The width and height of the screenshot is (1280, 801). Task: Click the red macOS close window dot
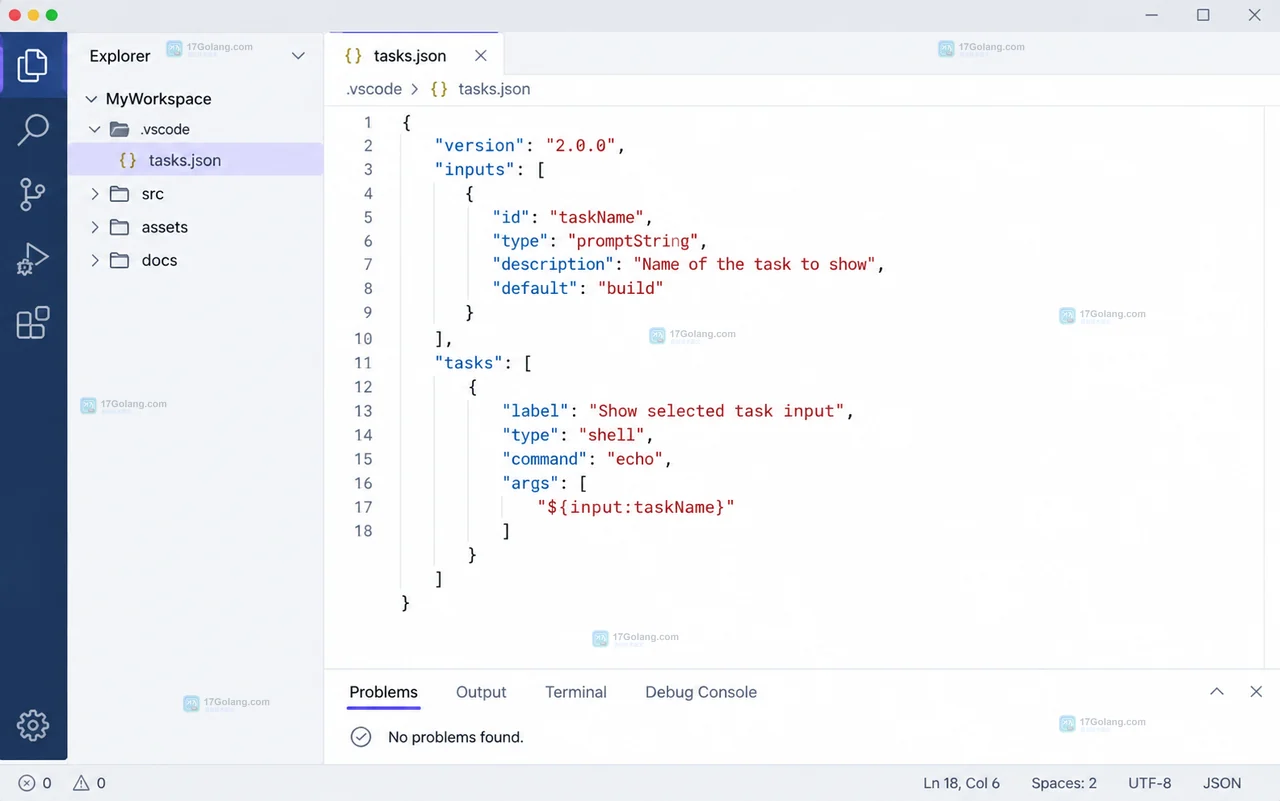tap(15, 15)
